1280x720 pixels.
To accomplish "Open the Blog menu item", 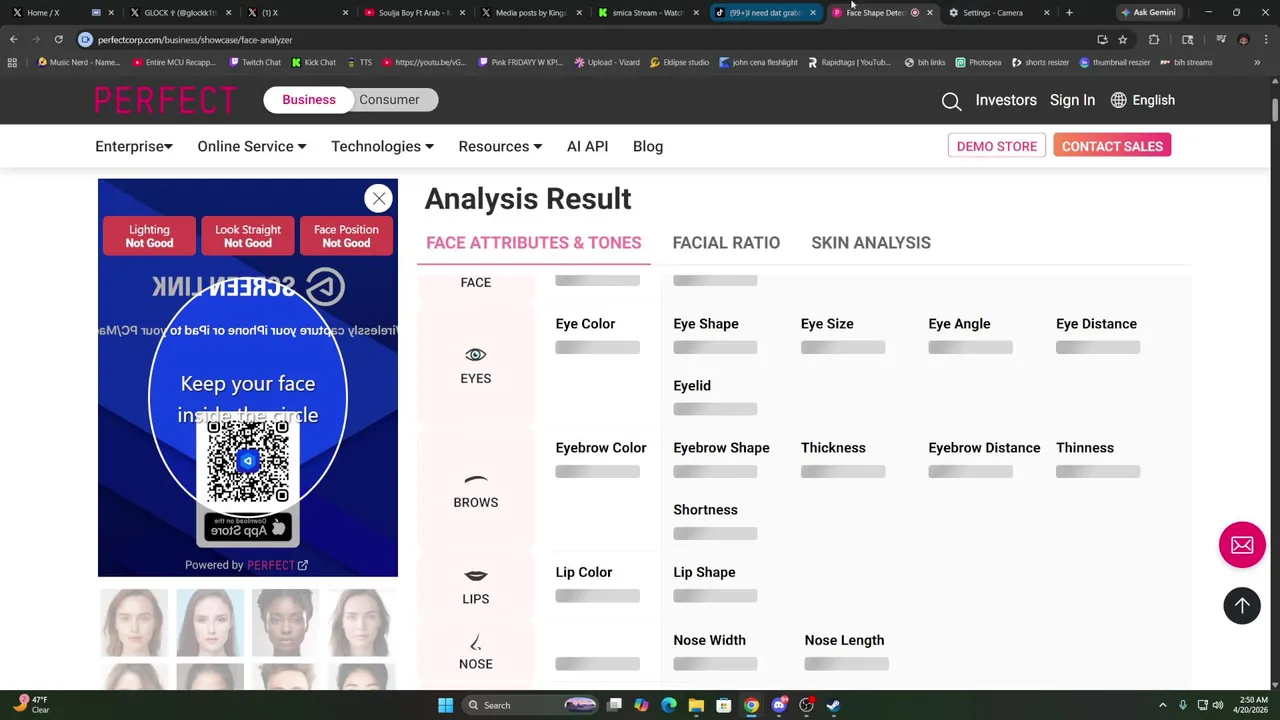I will 648,146.
